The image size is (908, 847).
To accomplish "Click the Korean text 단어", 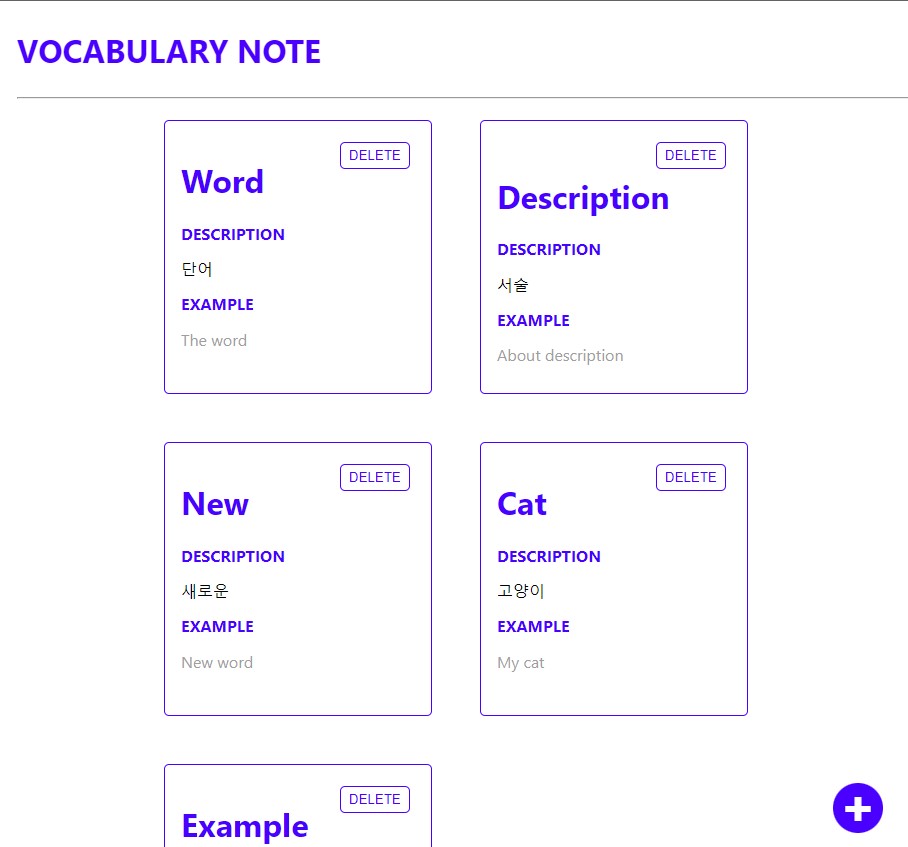I will pyautogui.click(x=198, y=269).
